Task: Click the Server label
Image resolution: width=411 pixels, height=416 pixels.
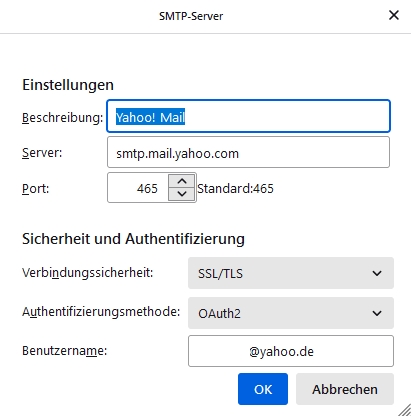Action: [42, 153]
